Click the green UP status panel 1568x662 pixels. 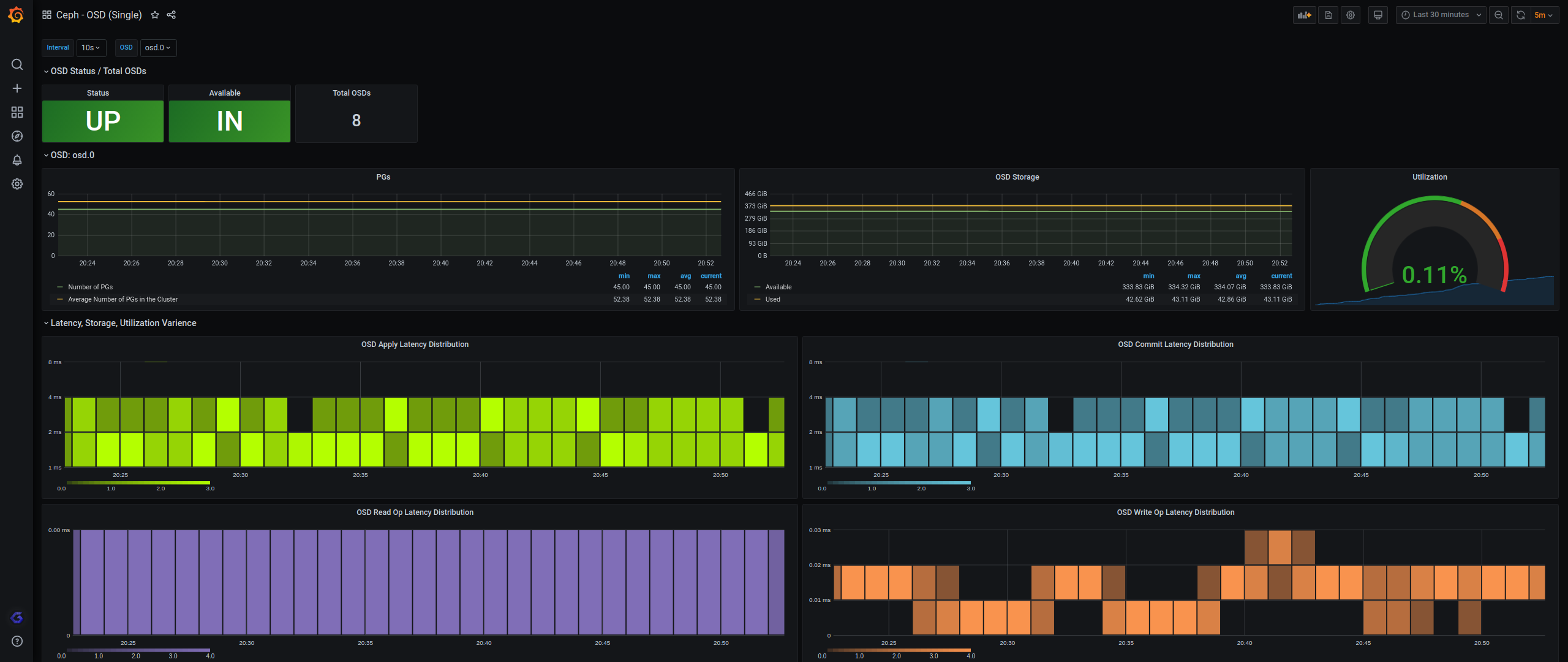click(103, 121)
